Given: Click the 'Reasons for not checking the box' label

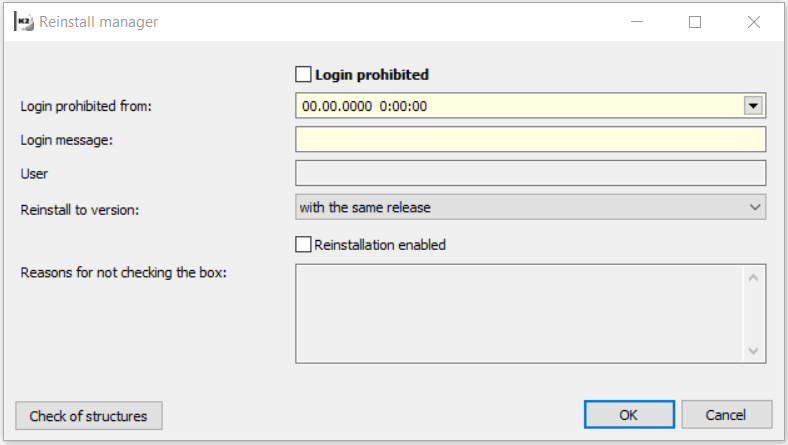Looking at the screenshot, I should coord(124,273).
